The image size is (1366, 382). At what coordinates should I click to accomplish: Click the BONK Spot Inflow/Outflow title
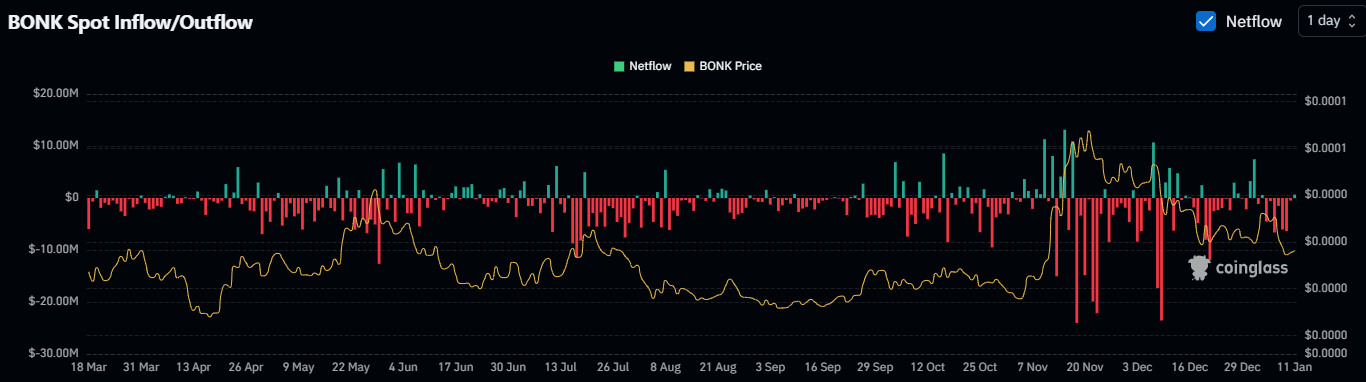click(130, 22)
